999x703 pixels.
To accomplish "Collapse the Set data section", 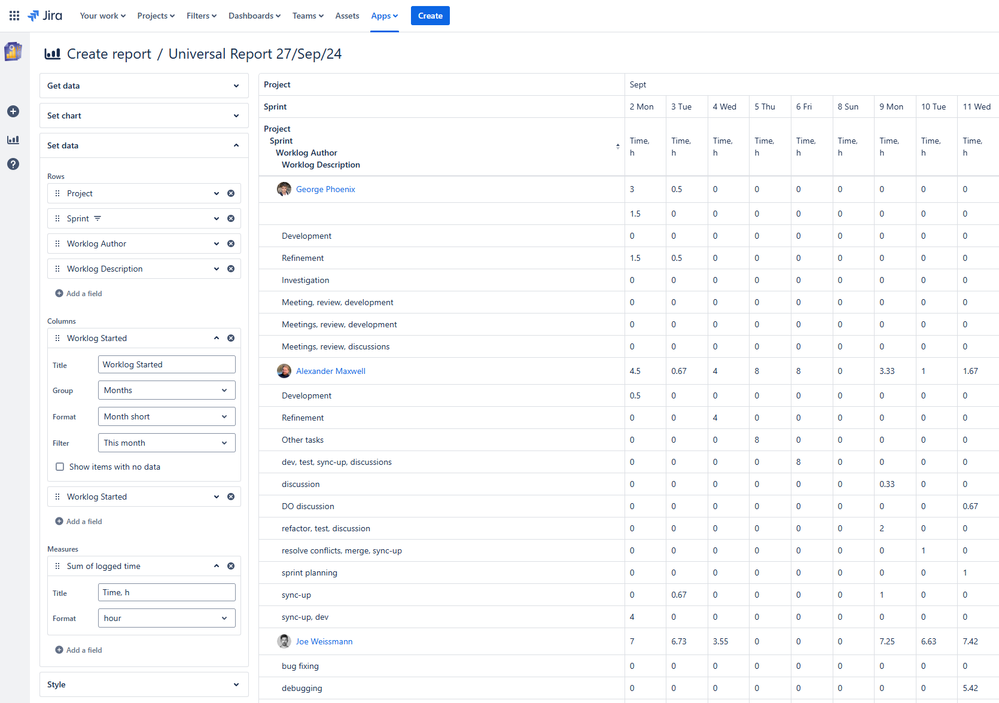I will [144, 145].
